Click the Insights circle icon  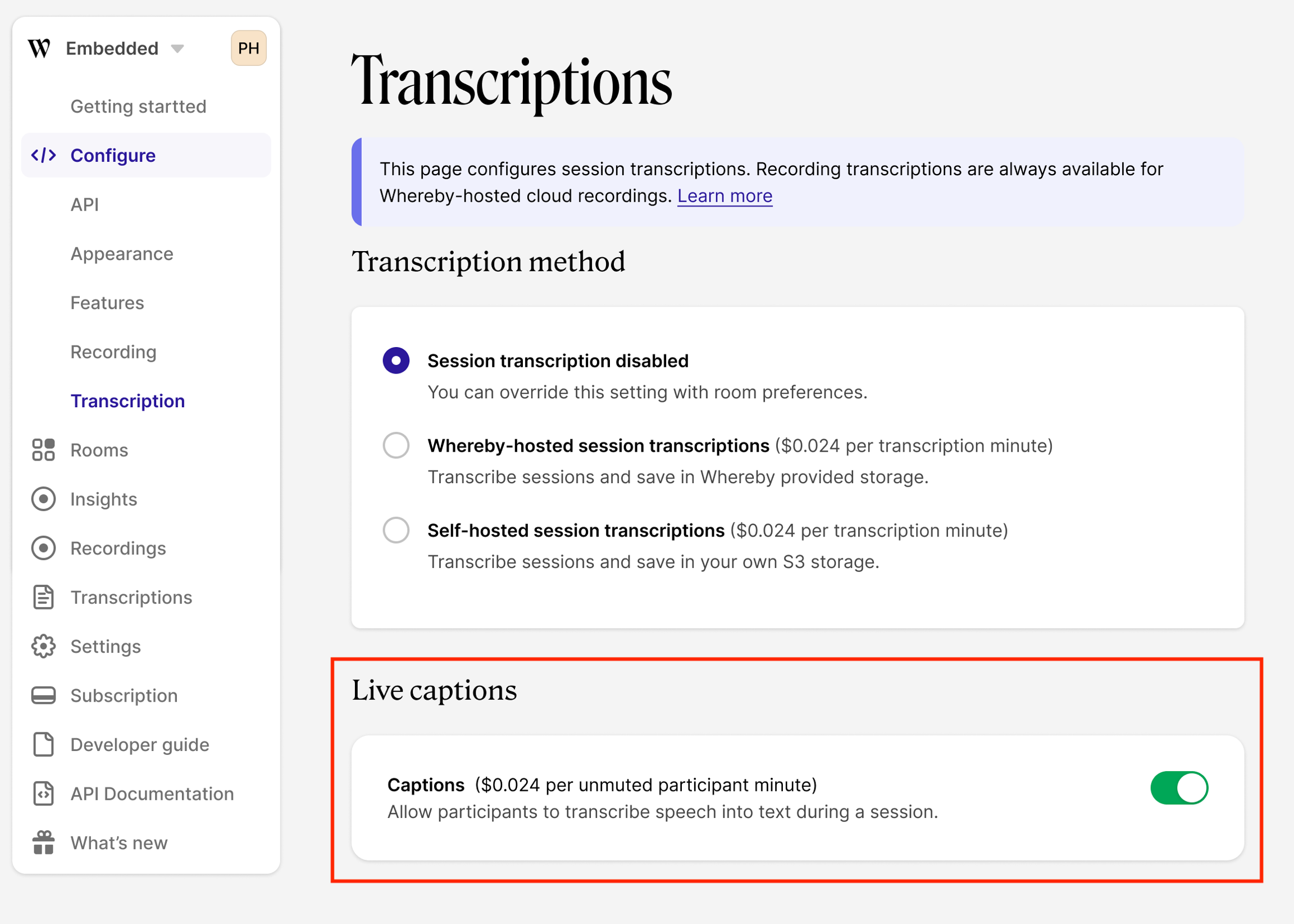[x=43, y=499]
